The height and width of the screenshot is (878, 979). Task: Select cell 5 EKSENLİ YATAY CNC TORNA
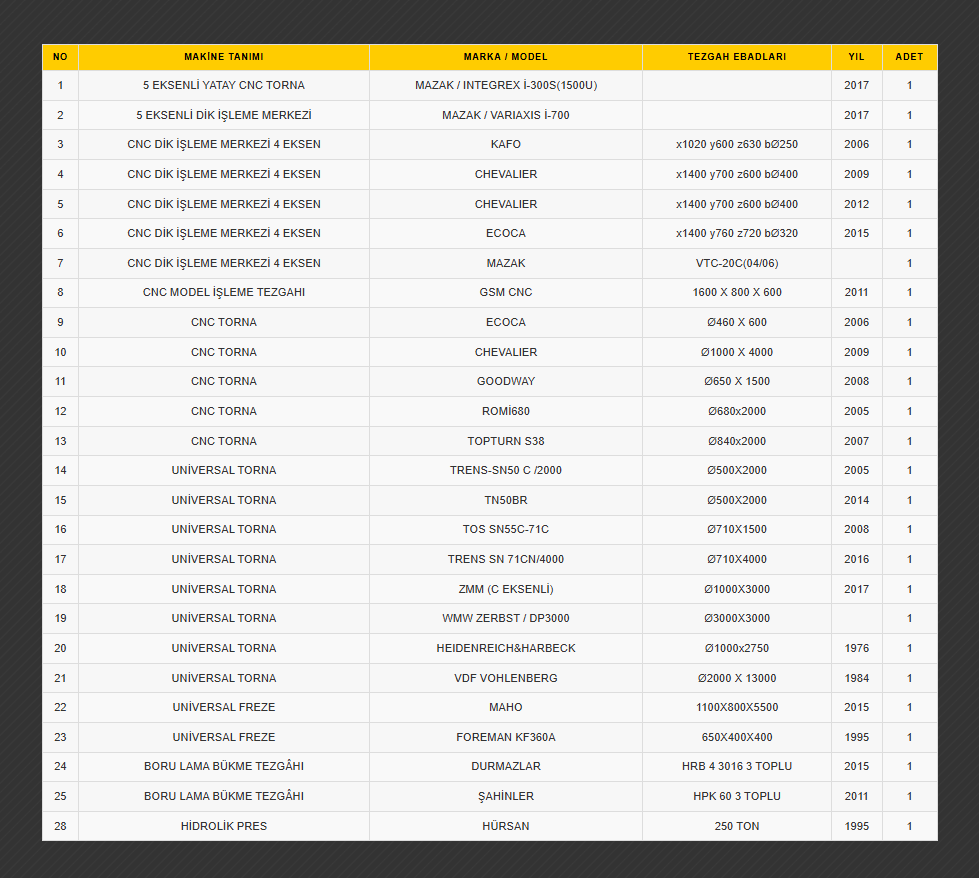point(224,86)
